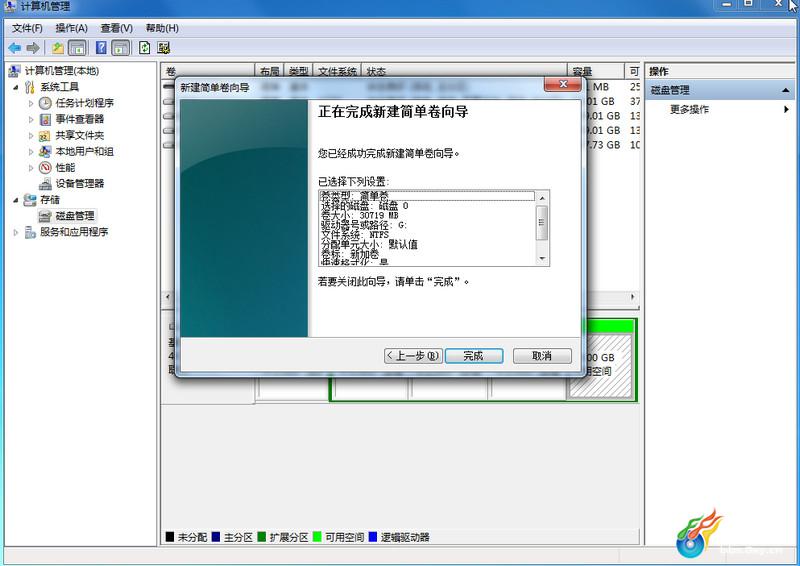Expand the 更多操作 submenu arrow

[x=786, y=109]
